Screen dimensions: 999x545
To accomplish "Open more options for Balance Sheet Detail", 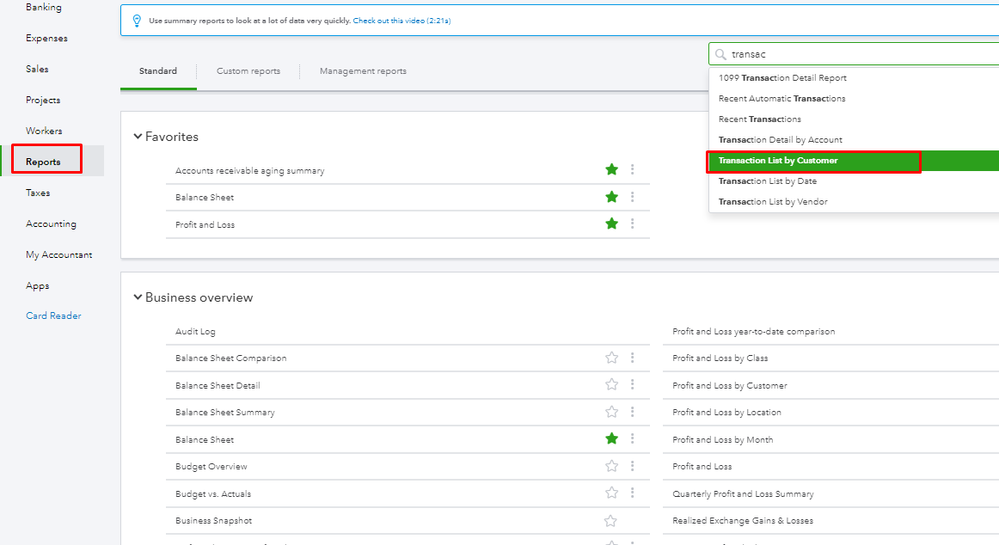I will click(x=632, y=385).
